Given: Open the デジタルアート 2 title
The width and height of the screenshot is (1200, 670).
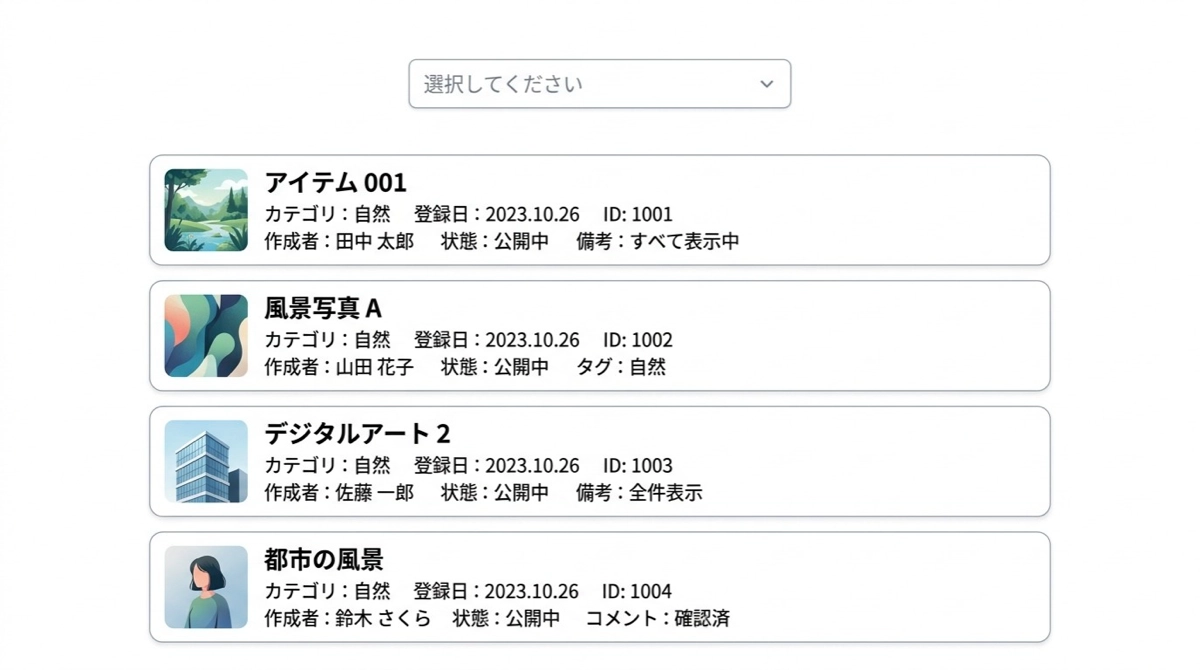Looking at the screenshot, I should [357, 434].
